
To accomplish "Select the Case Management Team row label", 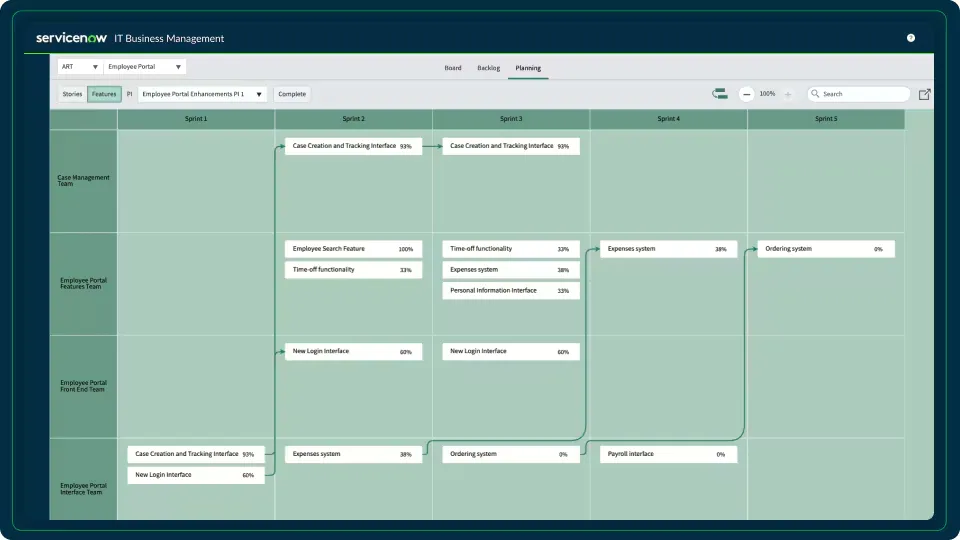I will [83, 181].
